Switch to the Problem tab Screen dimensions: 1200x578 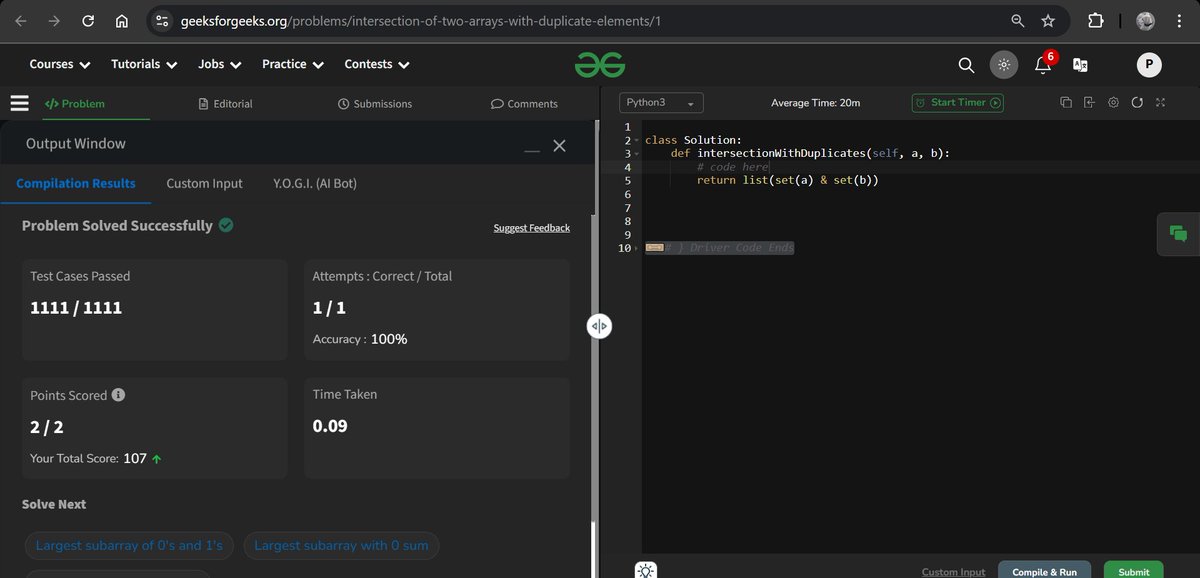(75, 103)
